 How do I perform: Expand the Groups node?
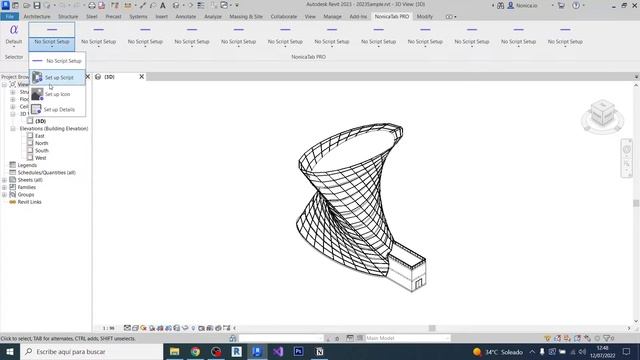[x=4, y=194]
